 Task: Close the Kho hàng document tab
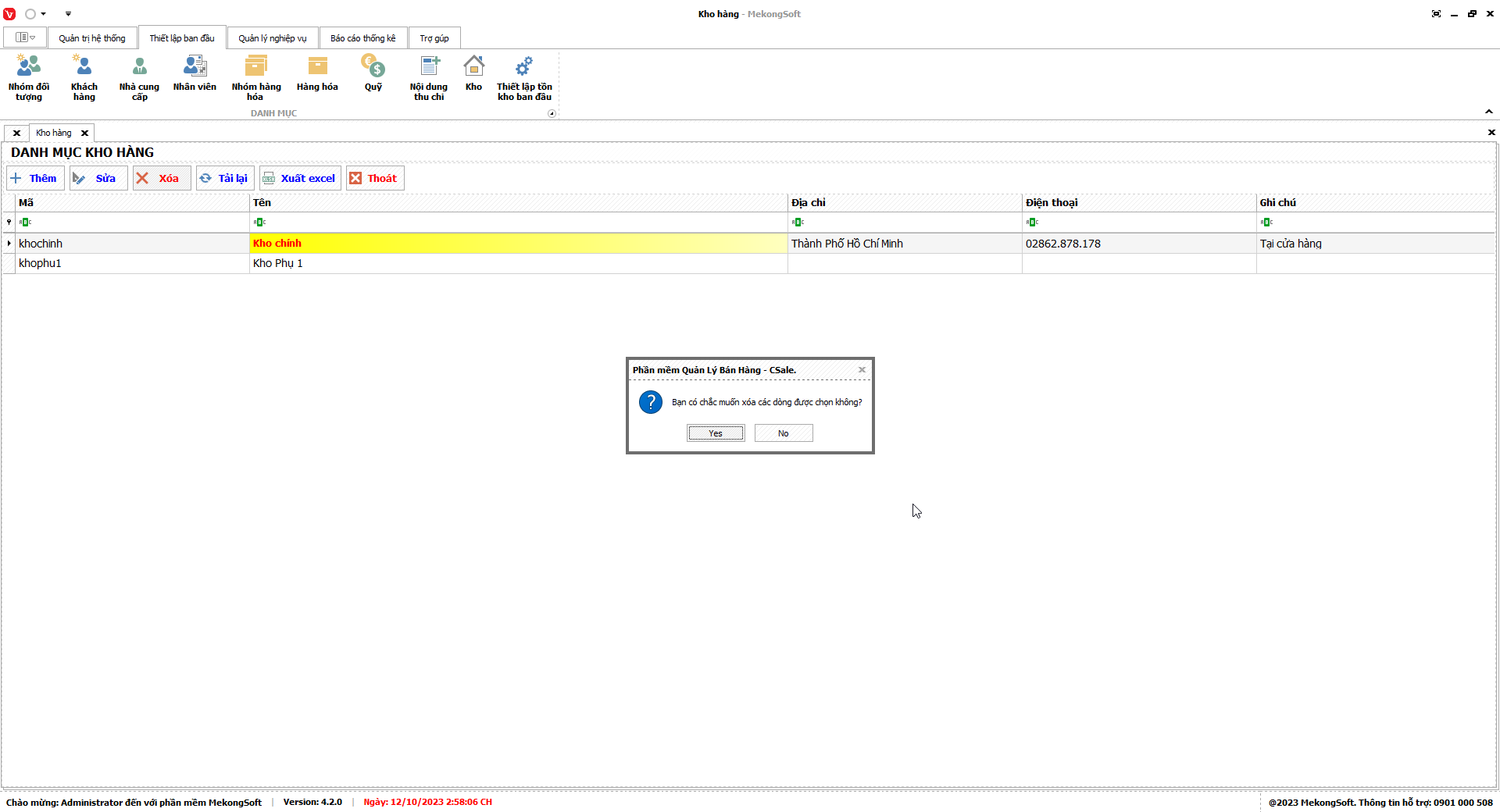(84, 134)
